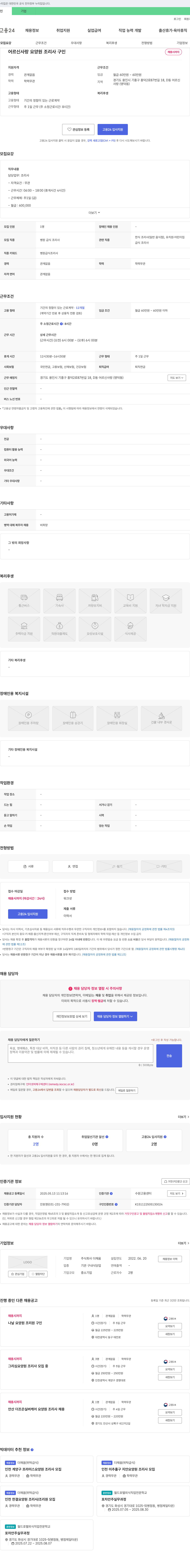Jump to the 전형방법 section tab
Viewport: 190px width, 1568px height.
tap(147, 43)
